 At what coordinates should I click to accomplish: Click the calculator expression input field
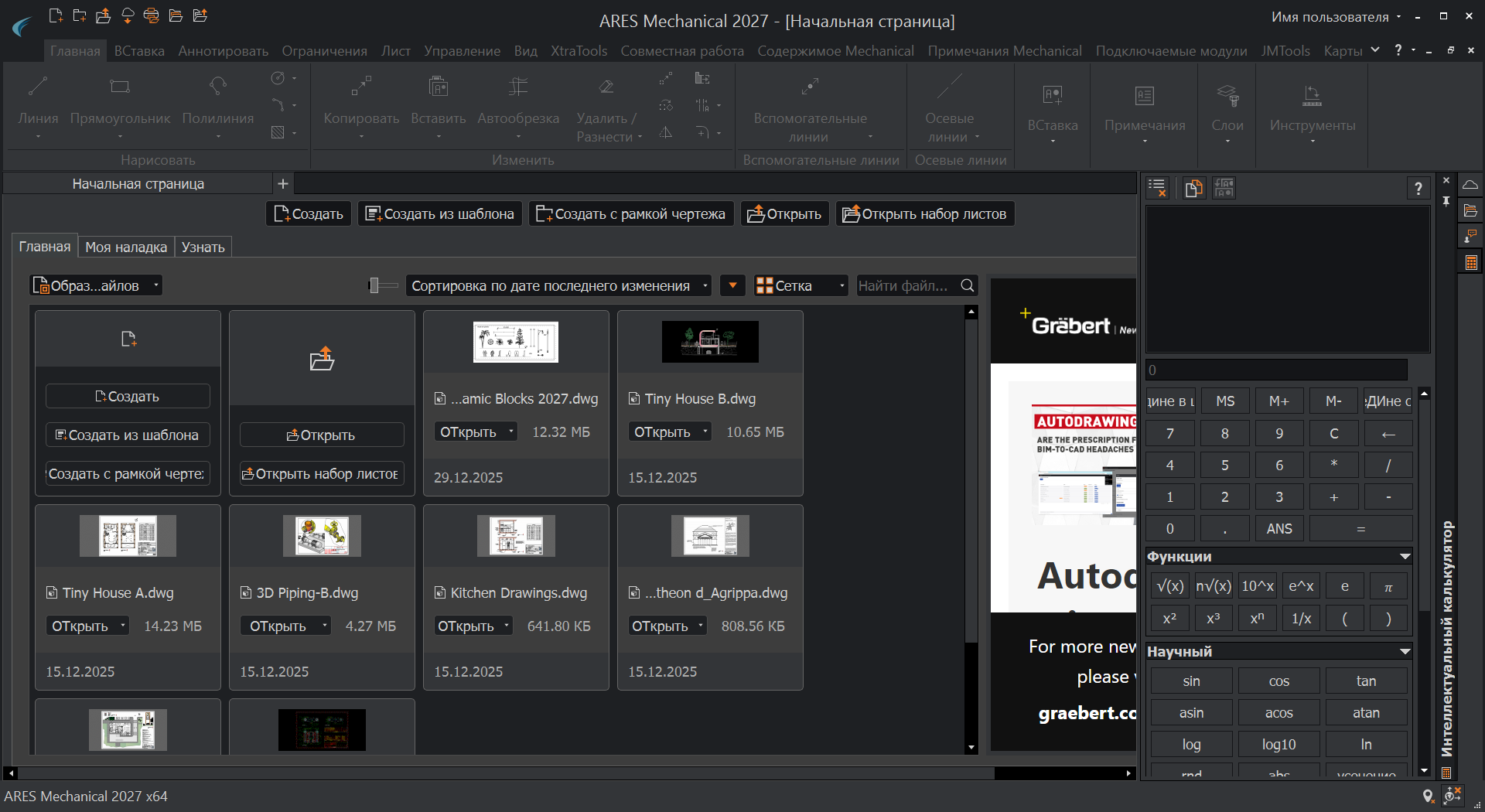pyautogui.click(x=1276, y=370)
